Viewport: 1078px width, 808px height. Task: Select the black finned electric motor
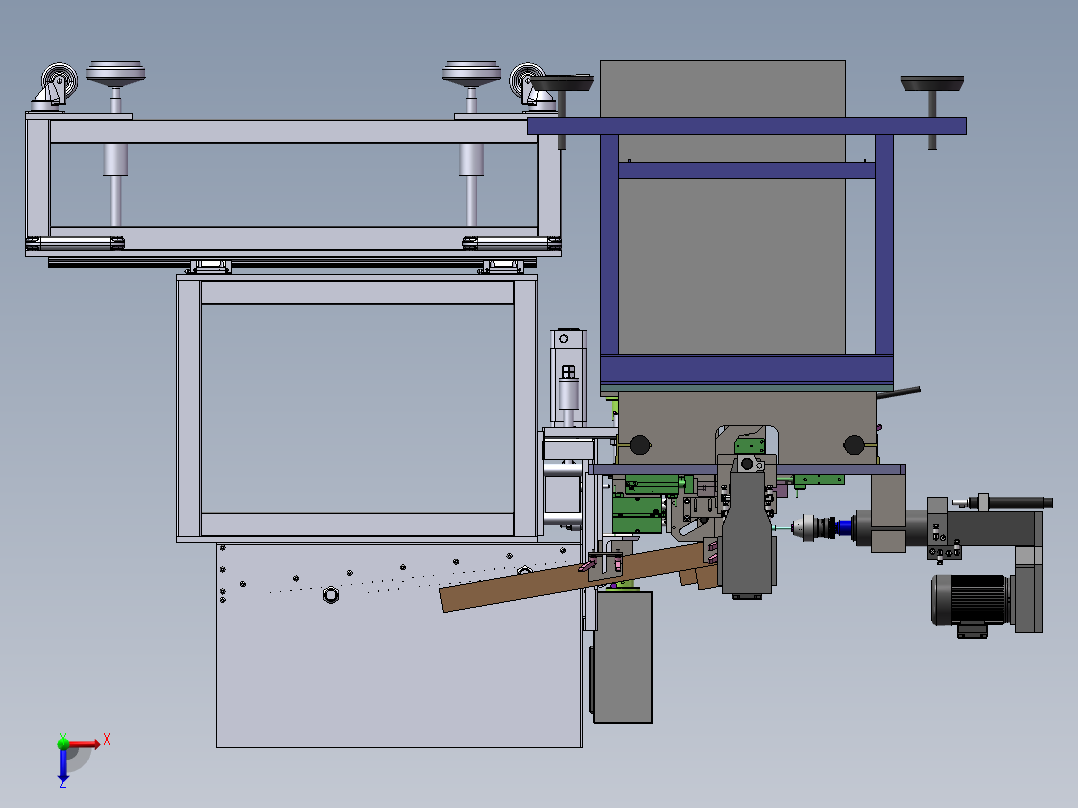click(x=971, y=600)
